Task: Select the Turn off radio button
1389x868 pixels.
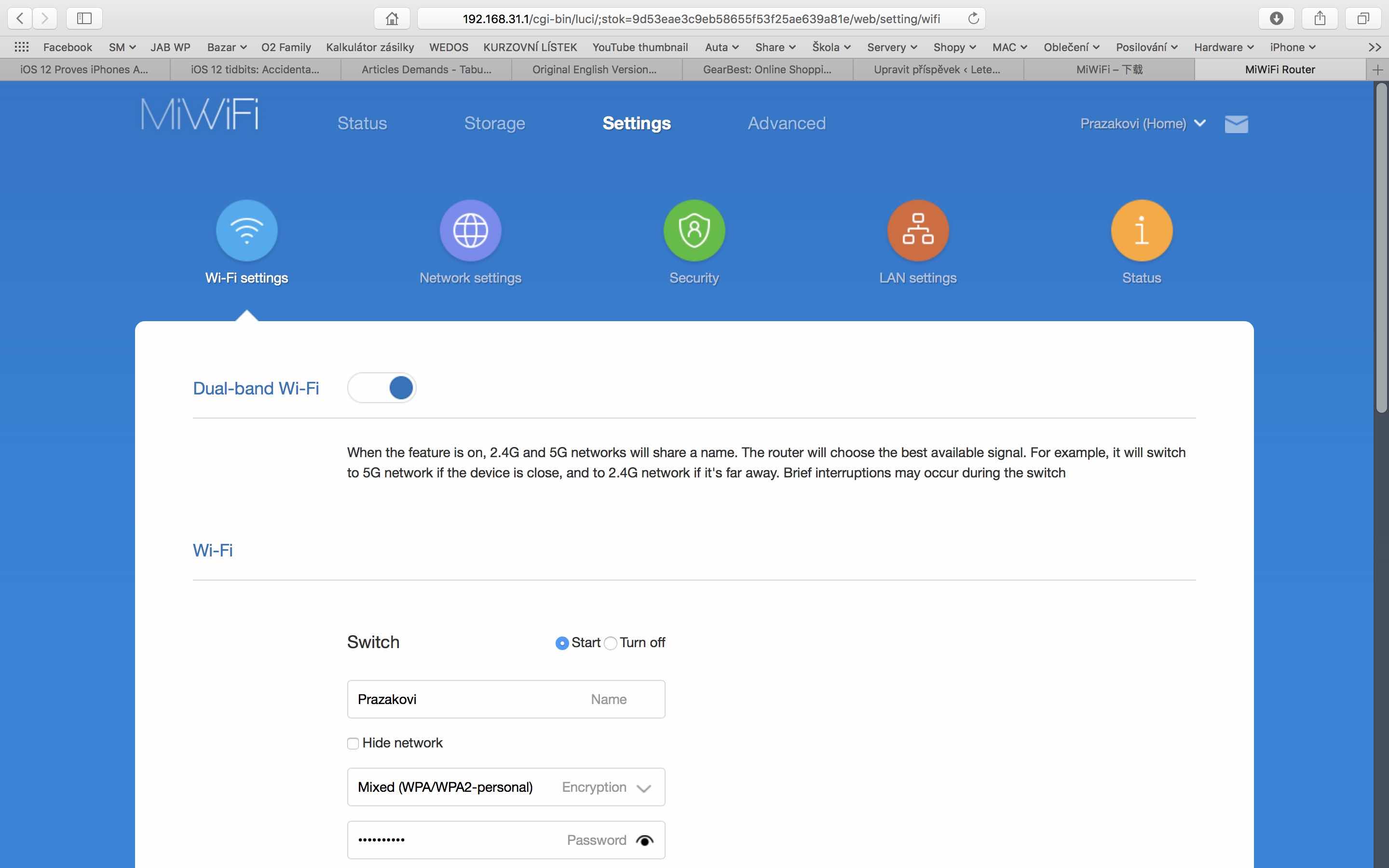Action: click(611, 643)
